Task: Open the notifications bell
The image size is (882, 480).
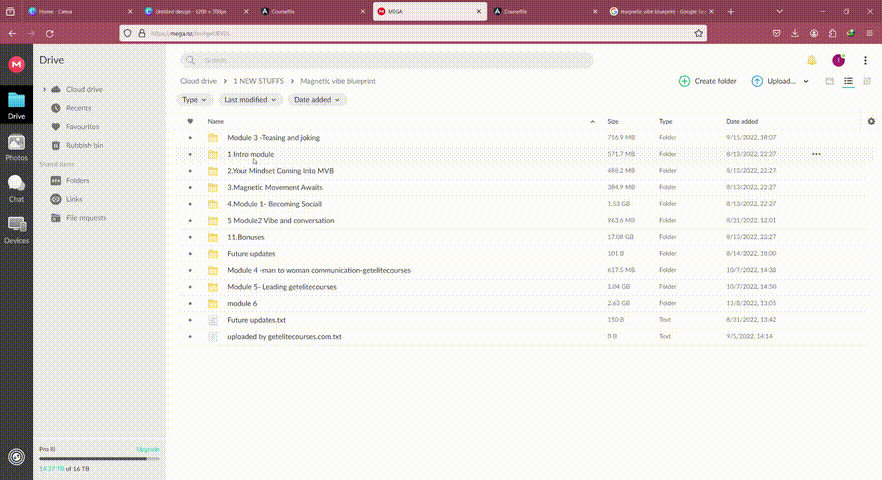Action: click(x=811, y=60)
